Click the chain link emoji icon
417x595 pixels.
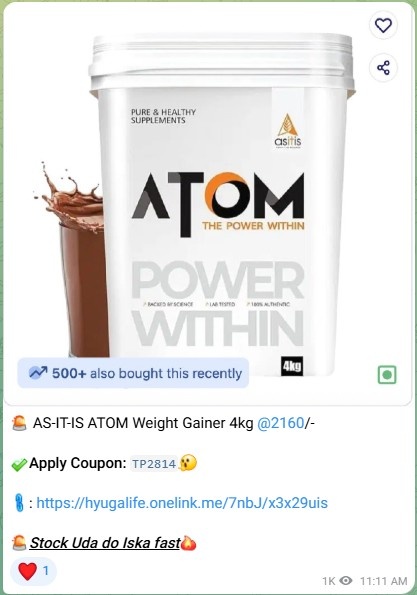[19, 503]
